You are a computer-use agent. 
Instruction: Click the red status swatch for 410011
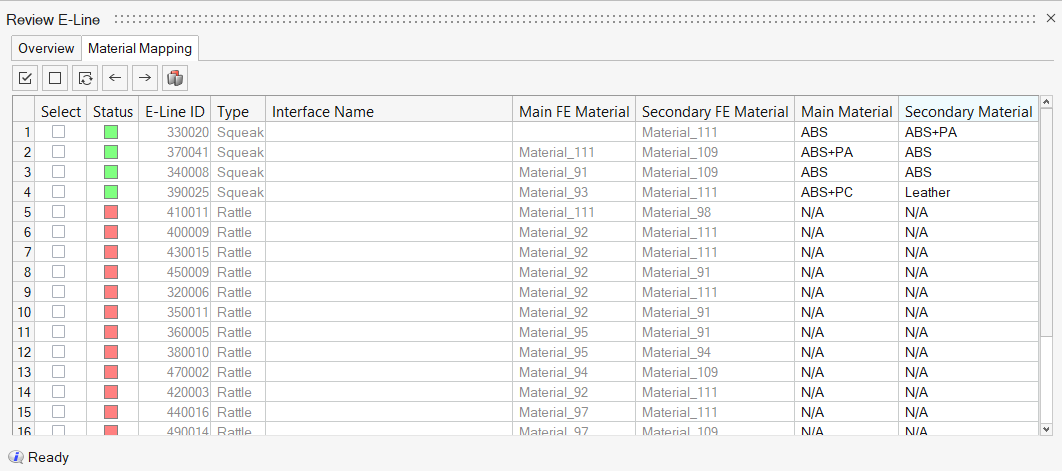[111, 212]
